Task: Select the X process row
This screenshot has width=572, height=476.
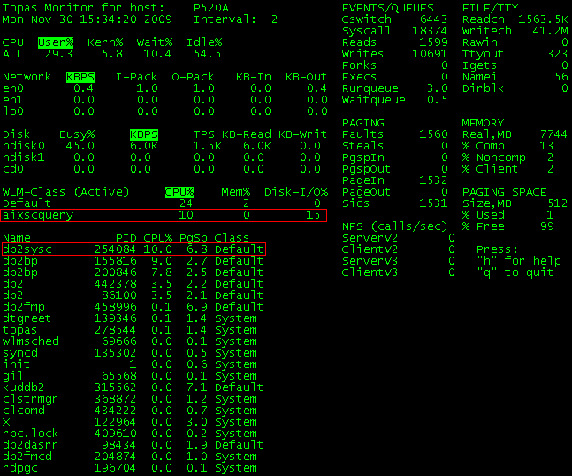Action: click(x=130, y=422)
